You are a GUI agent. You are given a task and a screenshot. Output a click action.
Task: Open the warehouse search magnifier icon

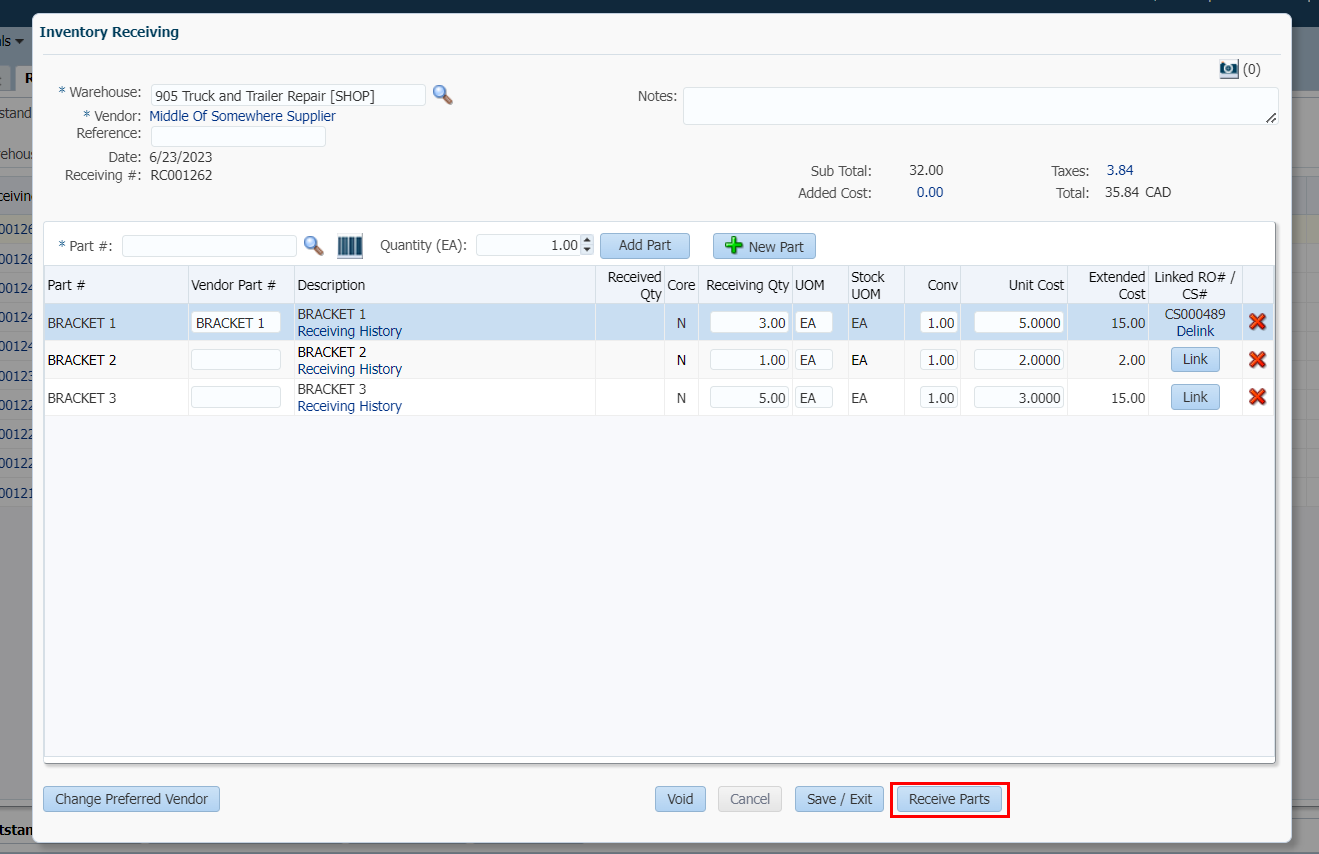click(442, 95)
